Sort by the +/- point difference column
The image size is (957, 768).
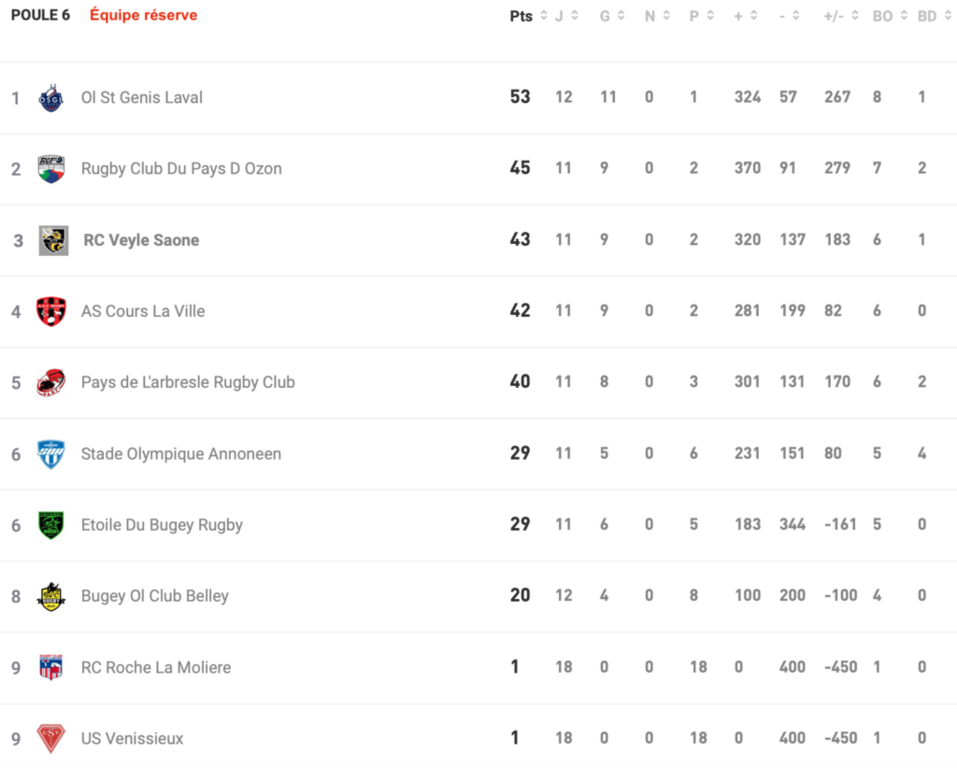pyautogui.click(x=842, y=16)
